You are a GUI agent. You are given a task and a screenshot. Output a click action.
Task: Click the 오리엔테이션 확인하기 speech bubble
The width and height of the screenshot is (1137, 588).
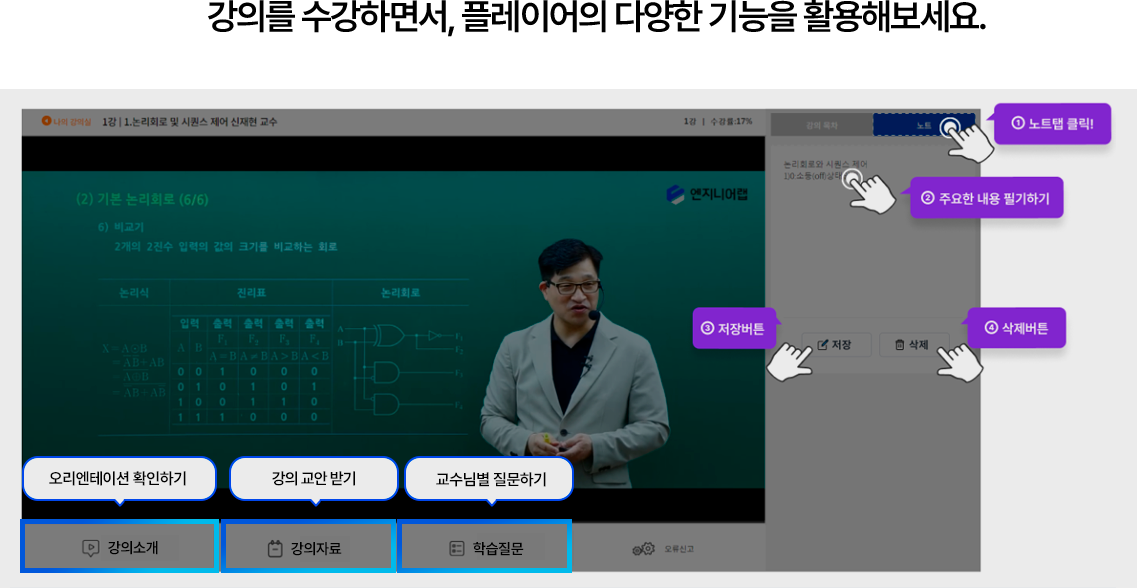118,479
